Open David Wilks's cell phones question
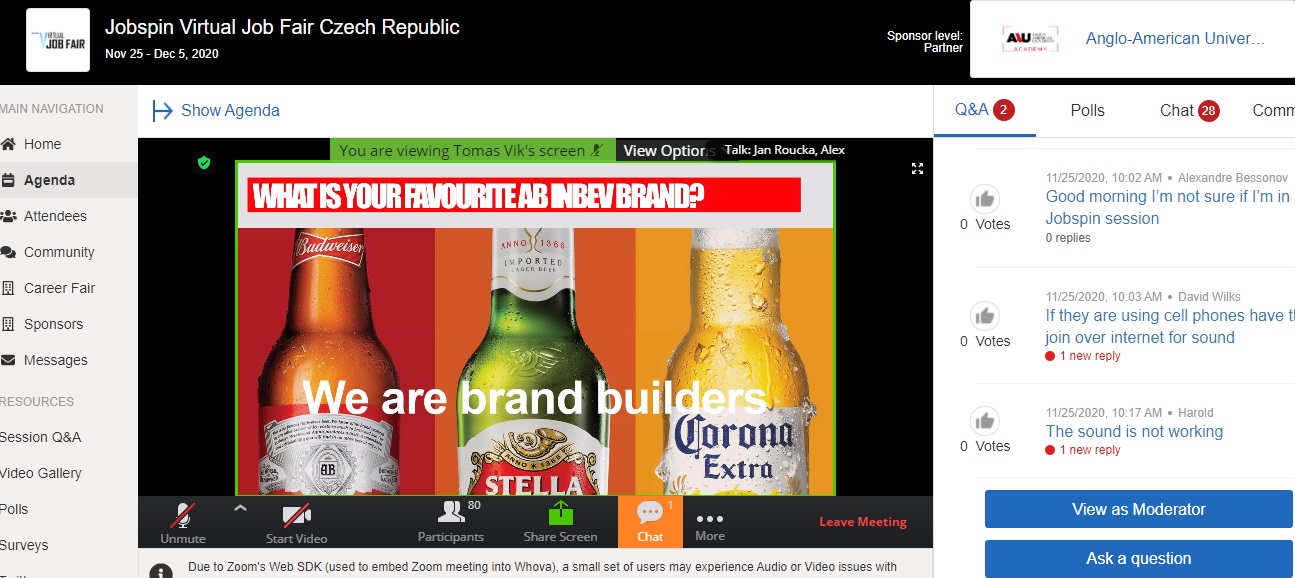The image size is (1295, 578). (x=1169, y=326)
